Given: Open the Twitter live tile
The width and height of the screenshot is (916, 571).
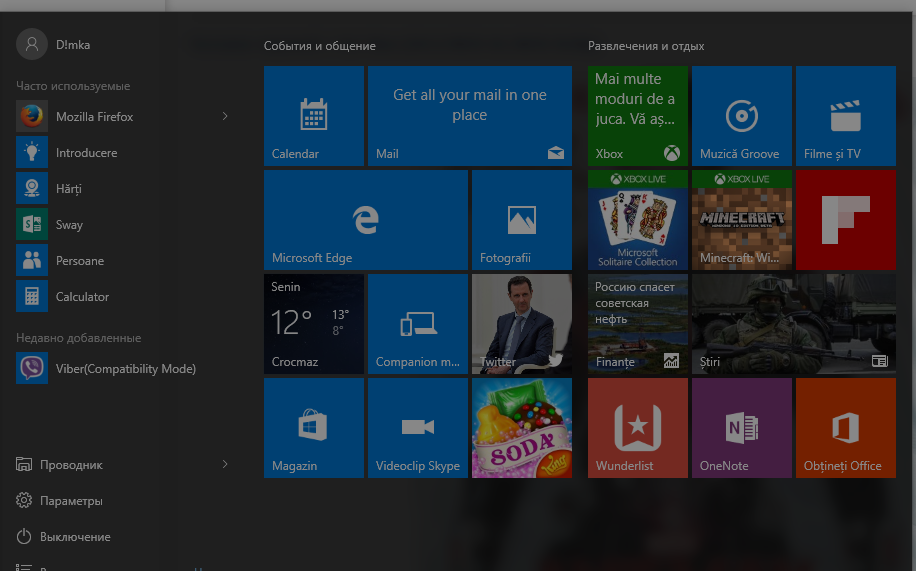Looking at the screenshot, I should tap(522, 324).
